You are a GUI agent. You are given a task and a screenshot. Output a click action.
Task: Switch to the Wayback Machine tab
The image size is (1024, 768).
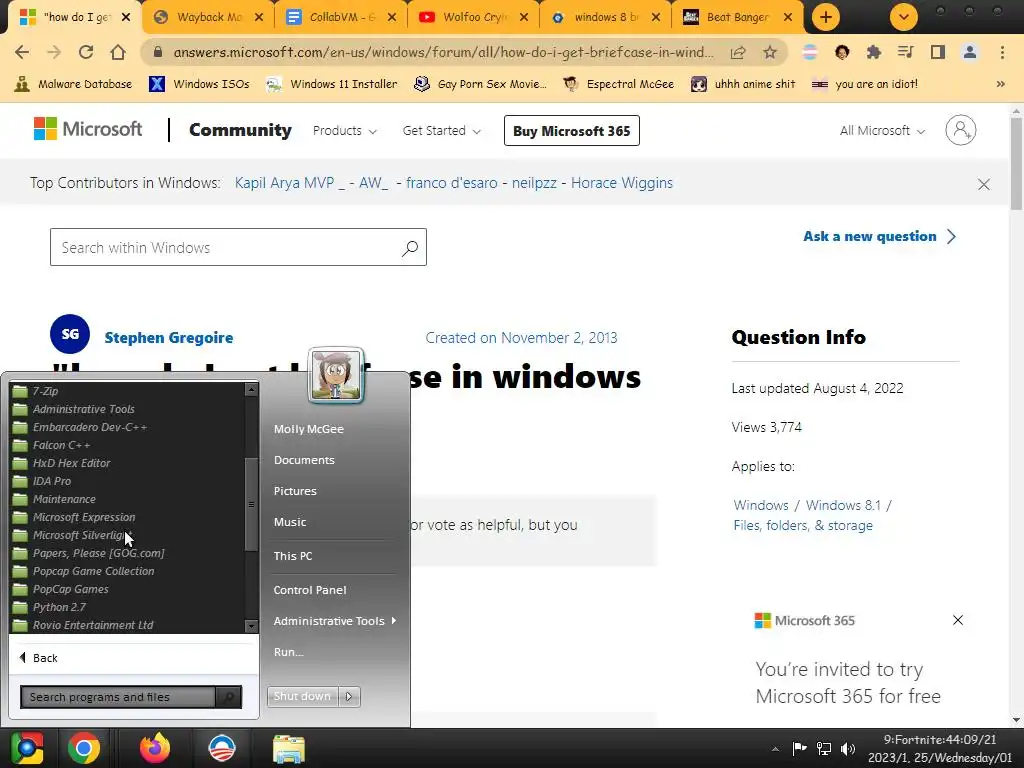[208, 17]
